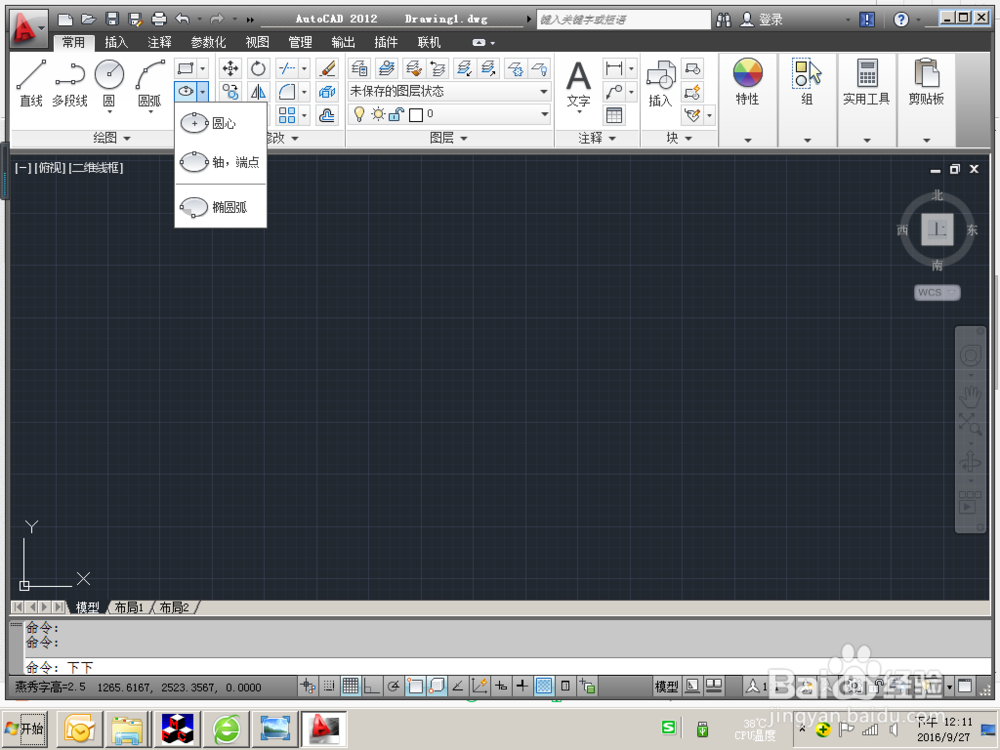The height and width of the screenshot is (750, 1000).
Task: Toggle Snap mode in status bar
Action: pyautogui.click(x=328, y=686)
